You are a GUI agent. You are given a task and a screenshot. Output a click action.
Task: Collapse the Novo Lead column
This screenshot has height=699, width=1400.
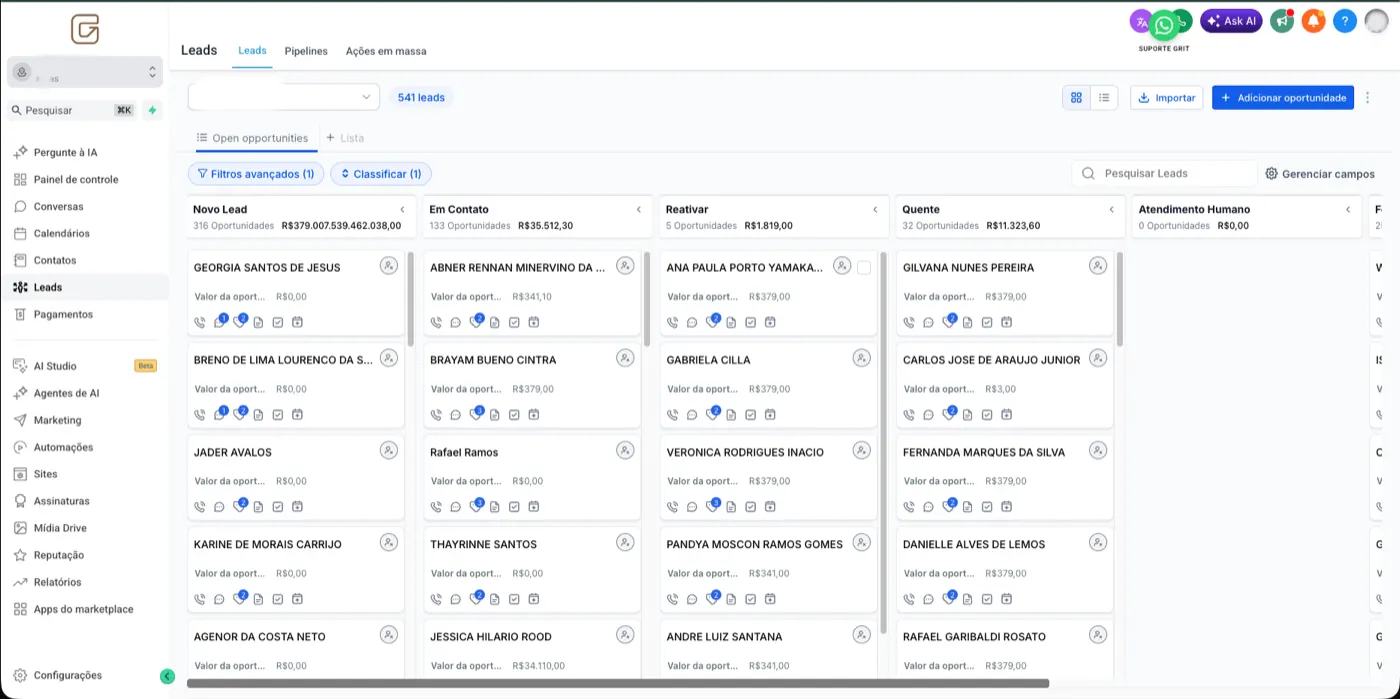[x=402, y=209]
